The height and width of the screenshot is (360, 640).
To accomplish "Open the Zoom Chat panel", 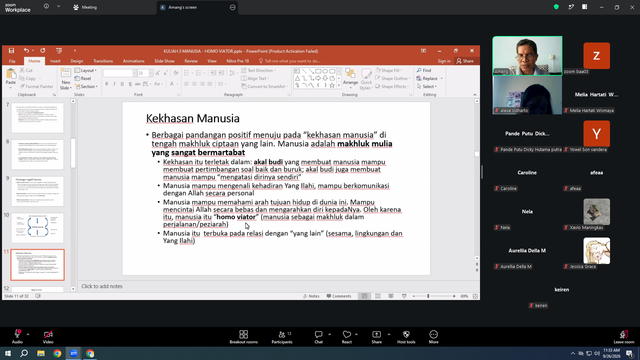I will pyautogui.click(x=318, y=337).
